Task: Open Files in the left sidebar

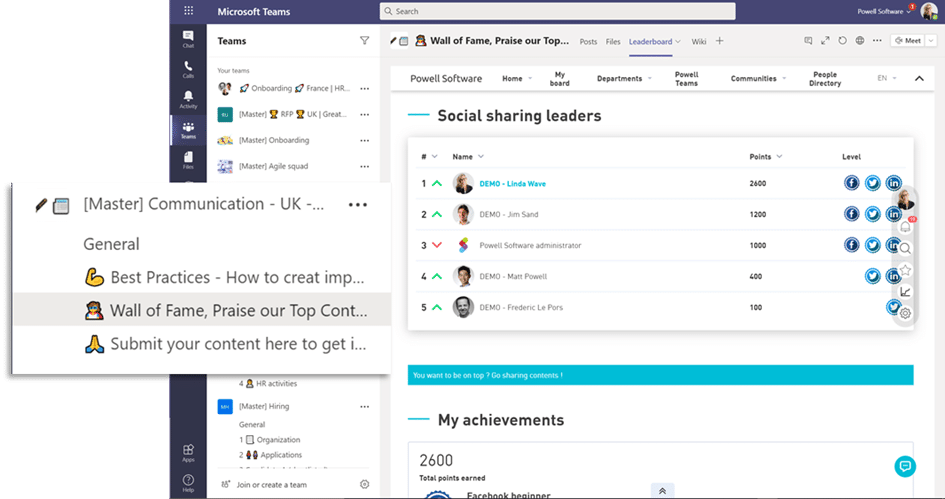Action: (x=188, y=159)
